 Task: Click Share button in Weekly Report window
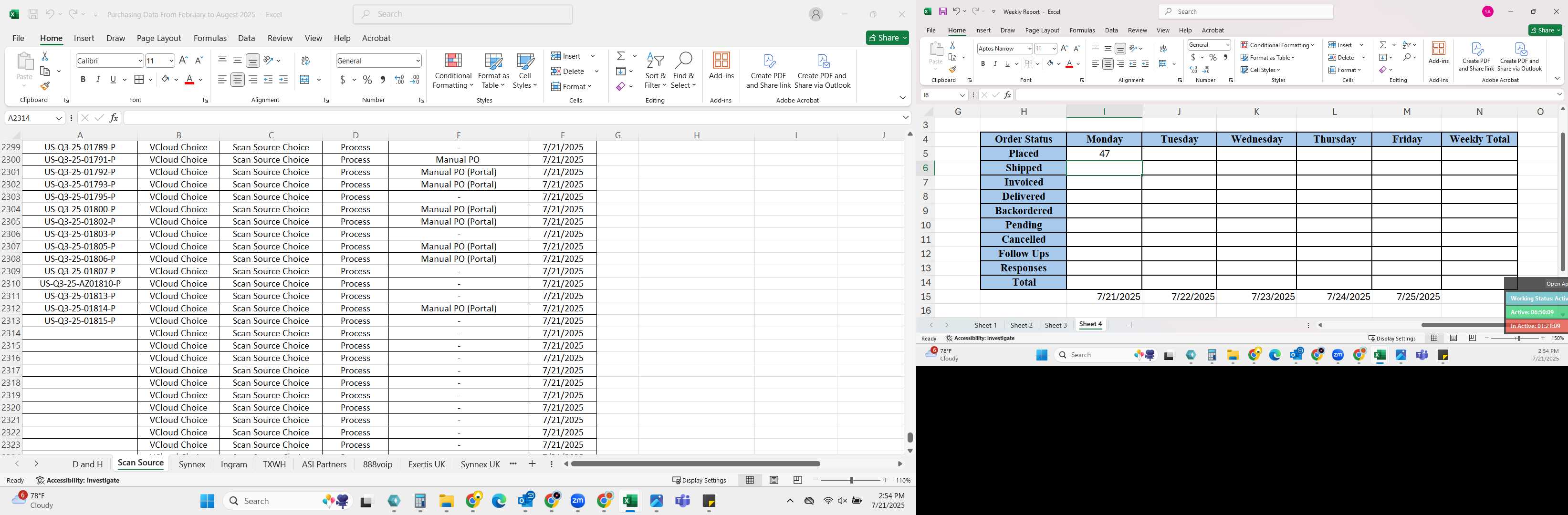point(1545,31)
